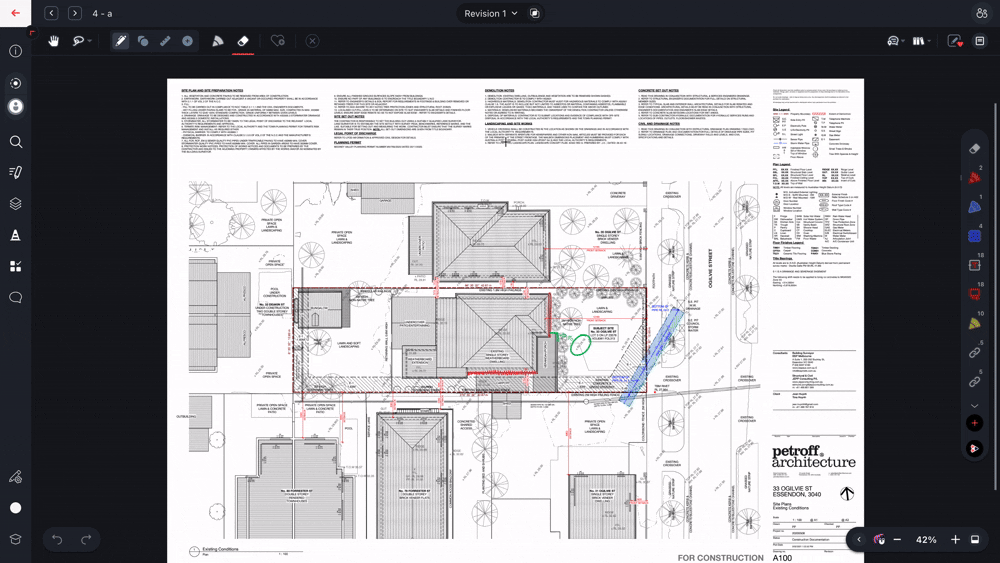Select the lasso selection tool
Image resolution: width=1000 pixels, height=563 pixels.
point(78,41)
